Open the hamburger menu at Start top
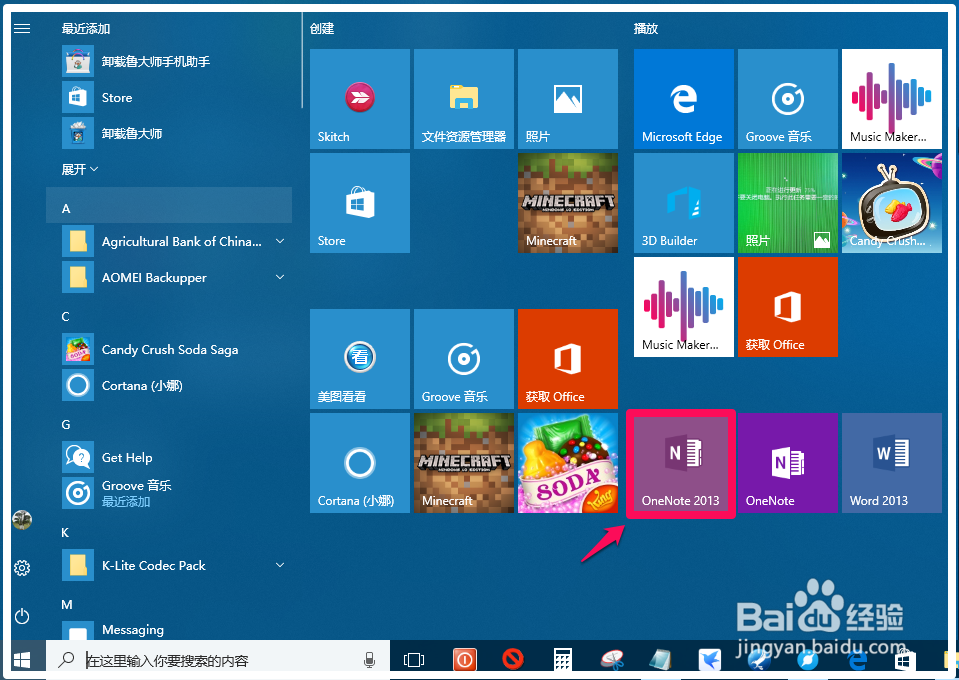The width and height of the screenshot is (959, 680). click(22, 28)
